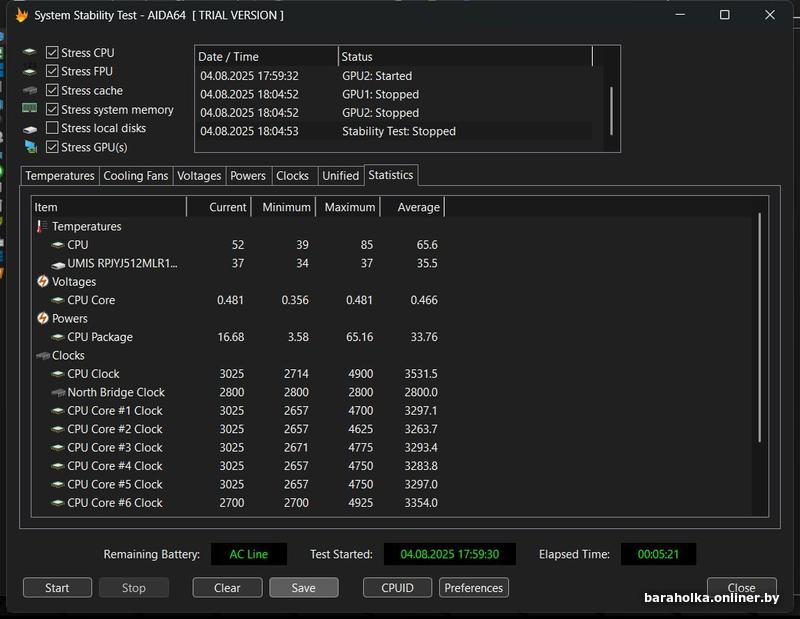Enable the Stress local disks checkbox
The height and width of the screenshot is (619, 800).
pos(52,128)
